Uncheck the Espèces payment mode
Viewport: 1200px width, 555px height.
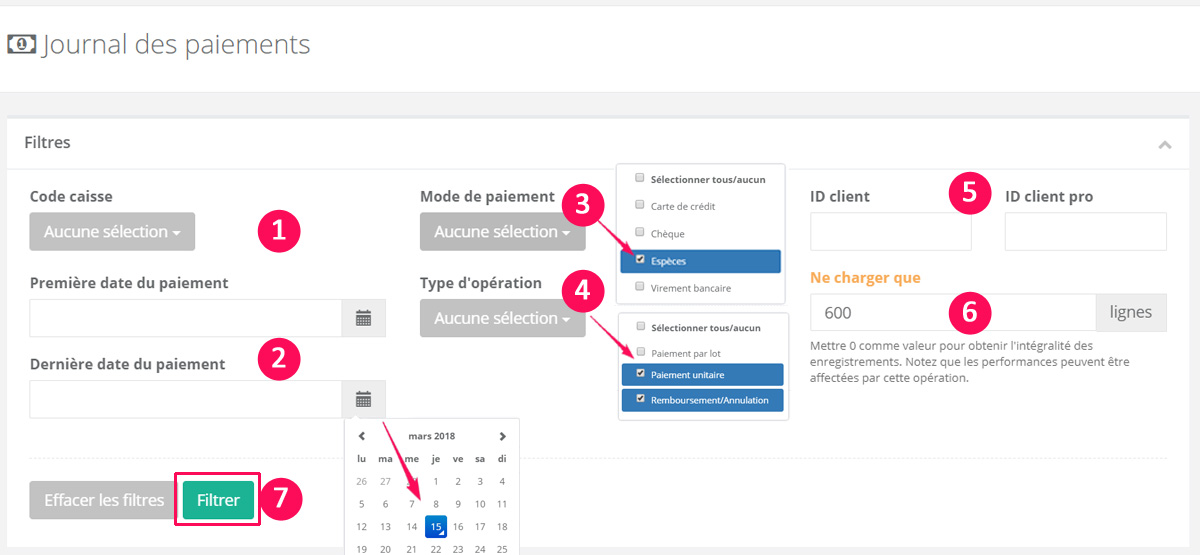(x=640, y=260)
